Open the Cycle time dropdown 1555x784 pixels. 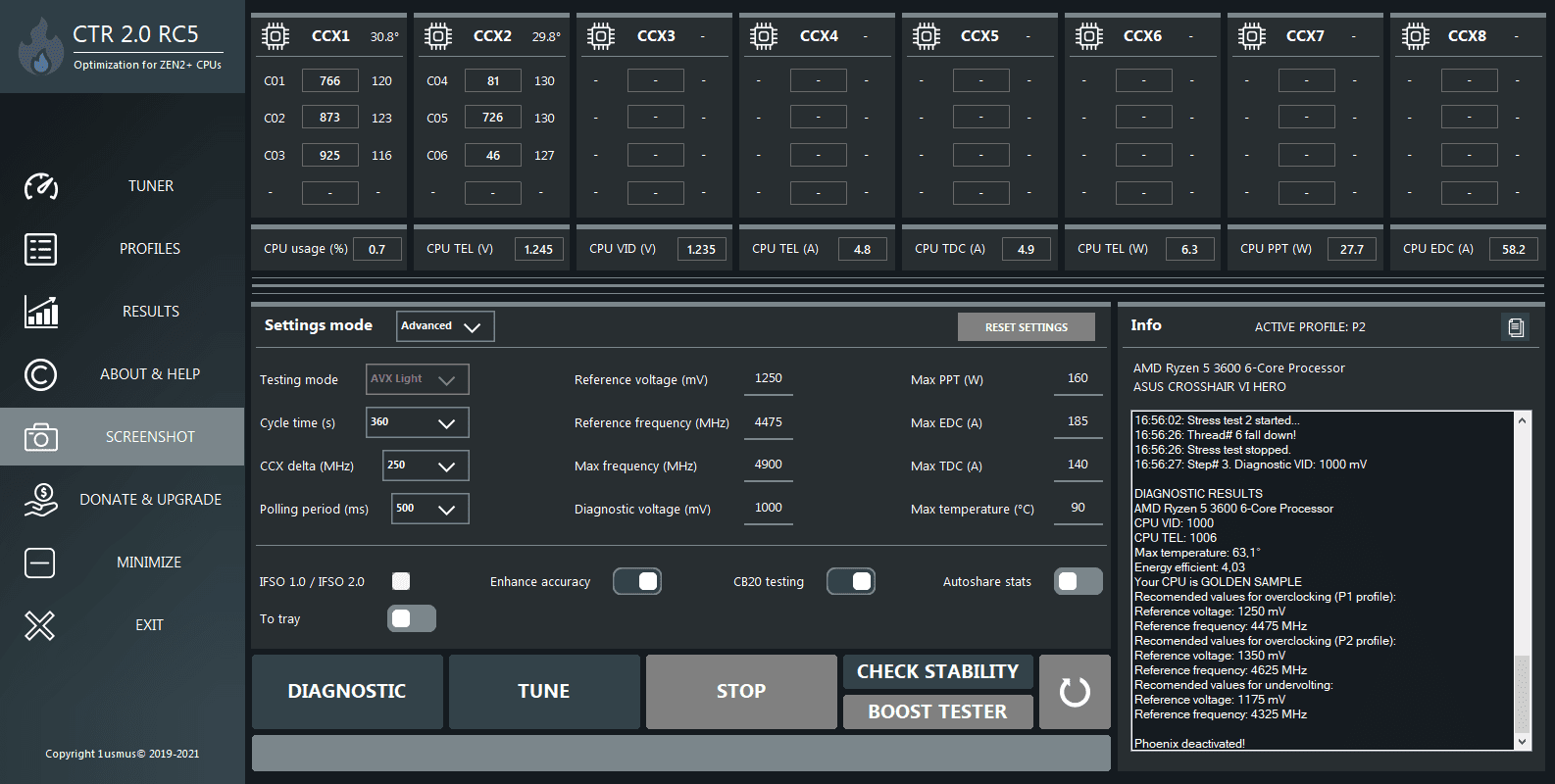click(418, 422)
